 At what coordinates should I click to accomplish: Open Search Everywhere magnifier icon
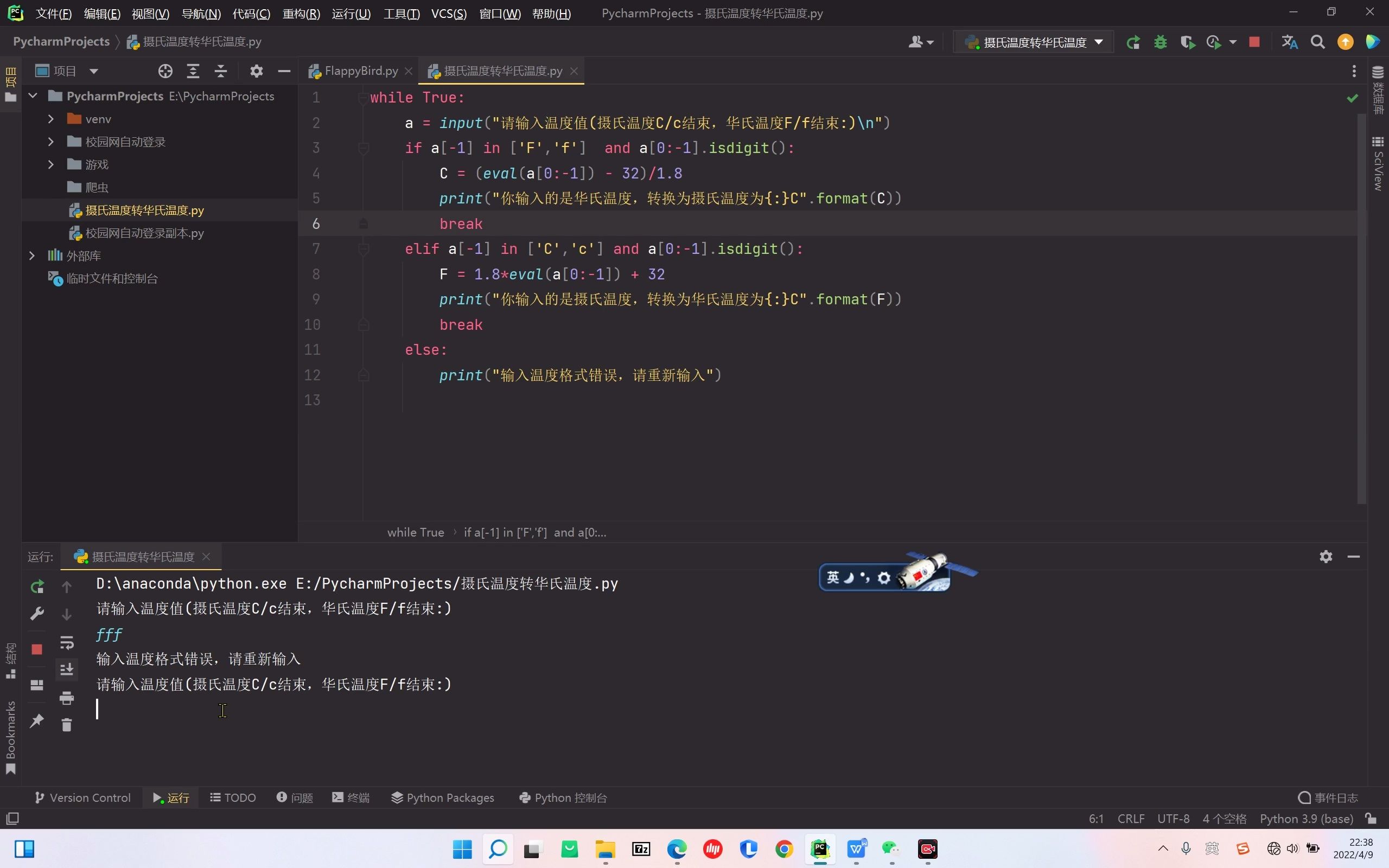pos(1318,42)
